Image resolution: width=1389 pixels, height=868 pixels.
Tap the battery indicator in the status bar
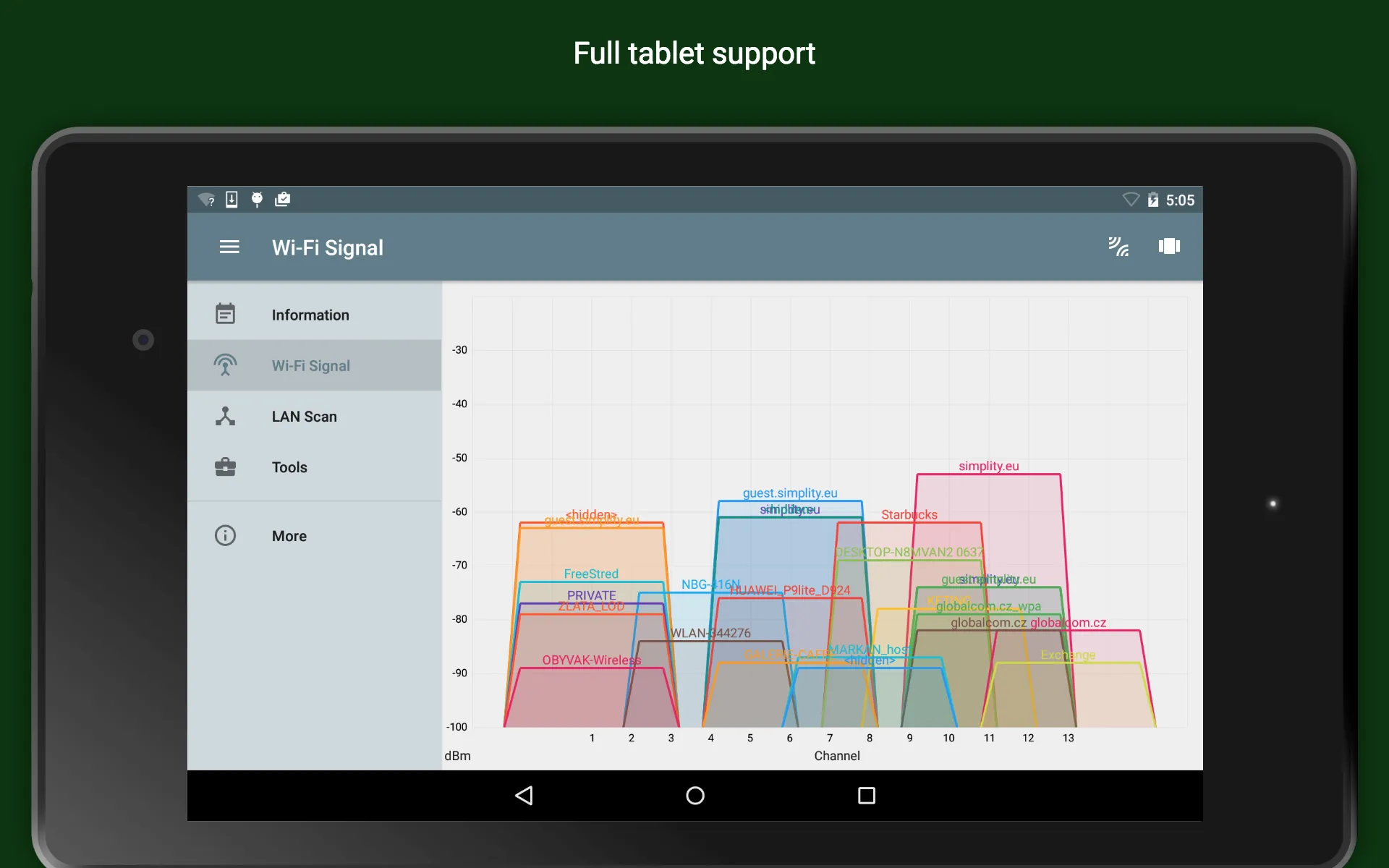click(x=1154, y=200)
